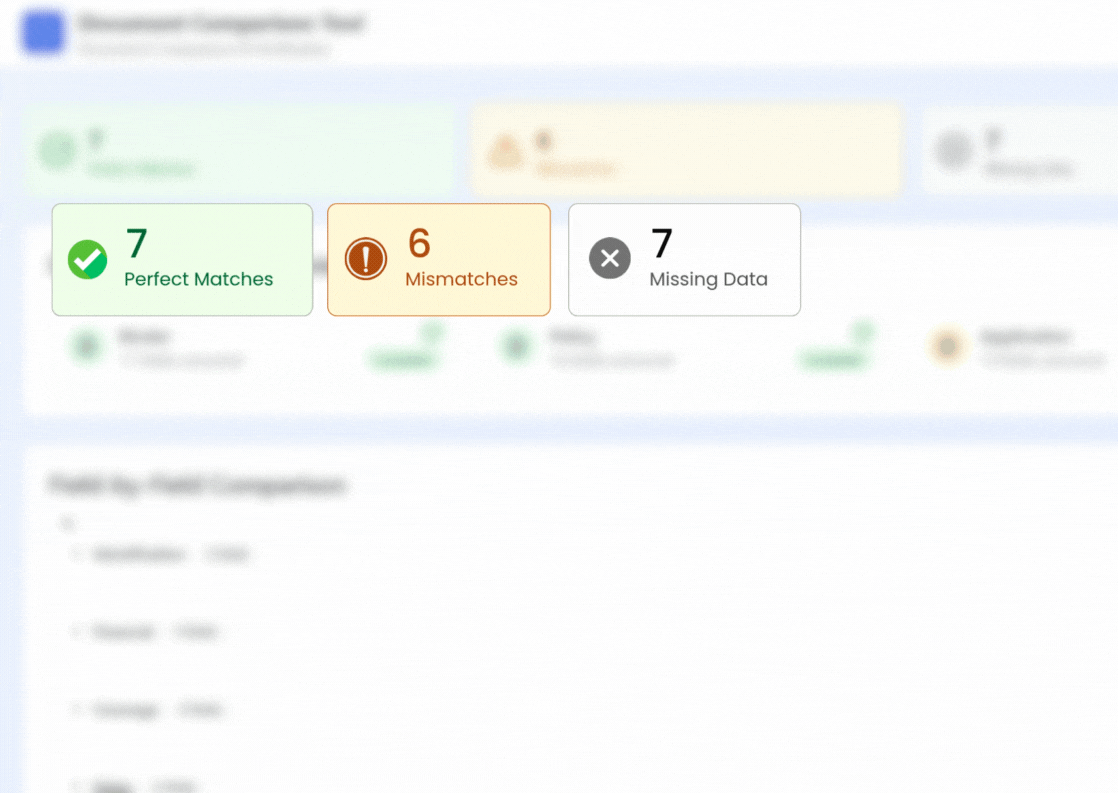Click the blurred warning triangle in background Mismatches card
1118x793 pixels.
click(505, 152)
